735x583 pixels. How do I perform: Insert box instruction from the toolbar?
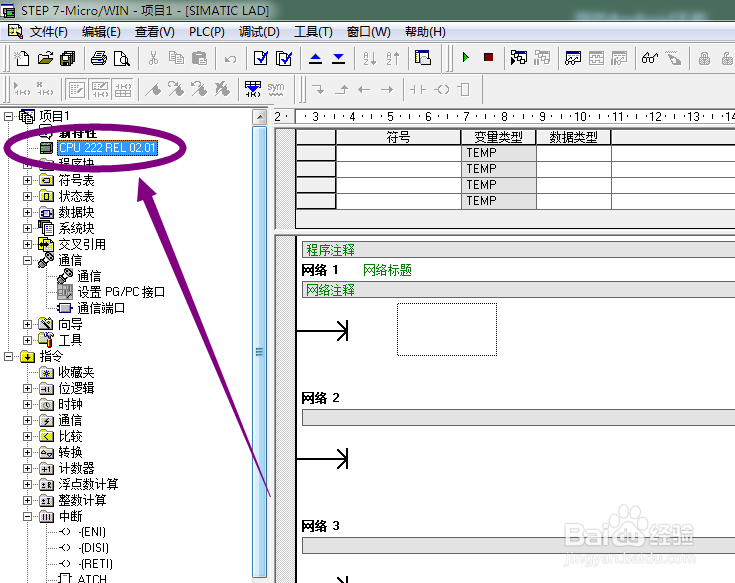point(464,89)
